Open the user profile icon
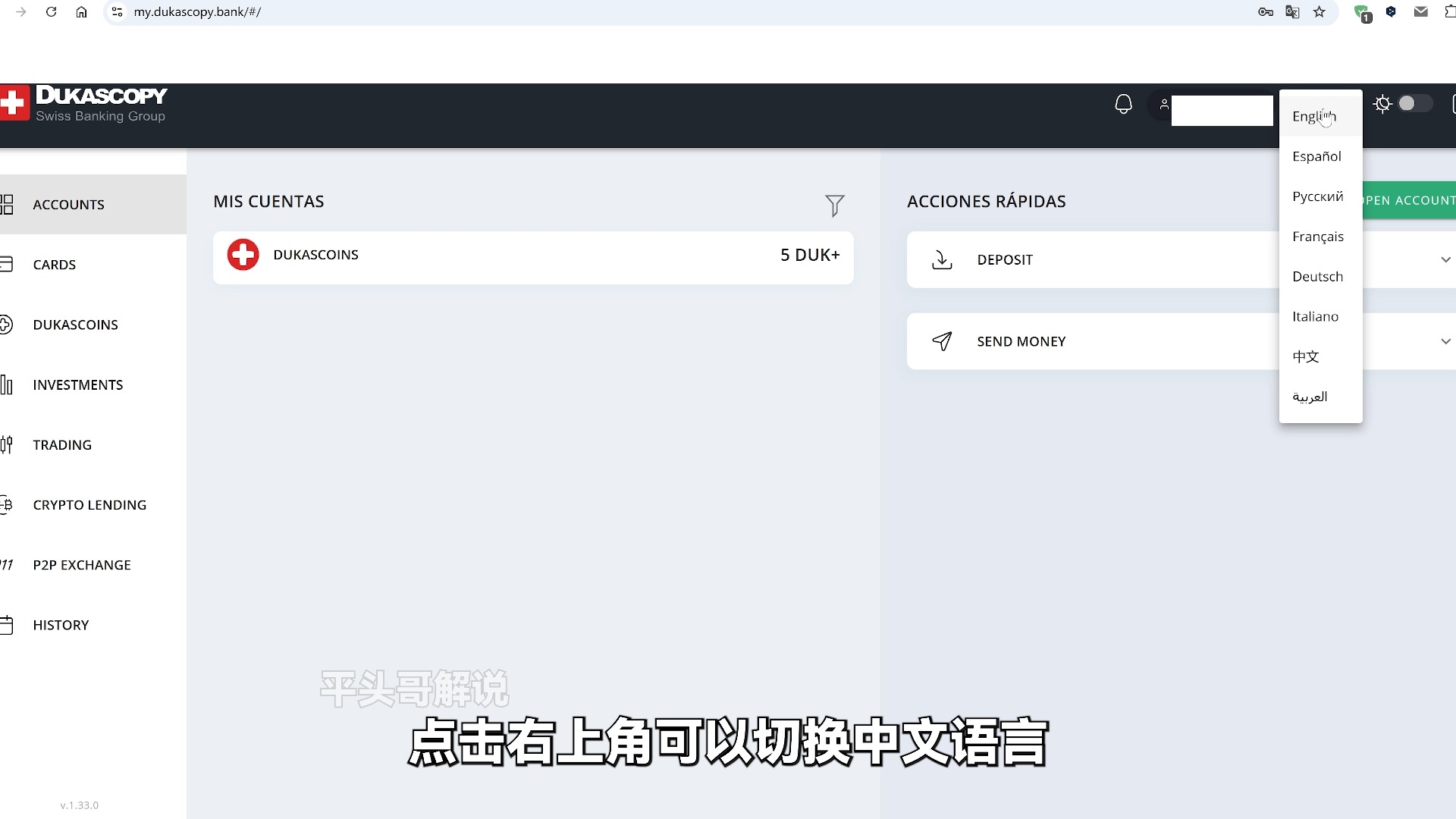This screenshot has width=1456, height=819. point(1164,104)
